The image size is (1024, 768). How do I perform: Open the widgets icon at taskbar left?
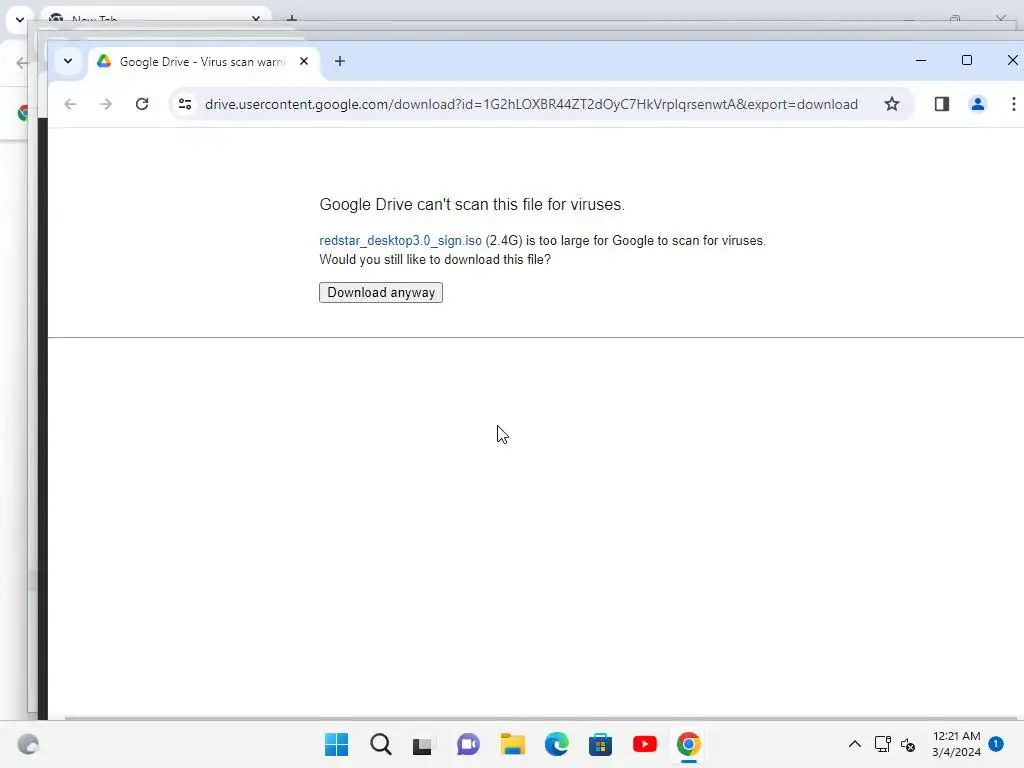28,744
